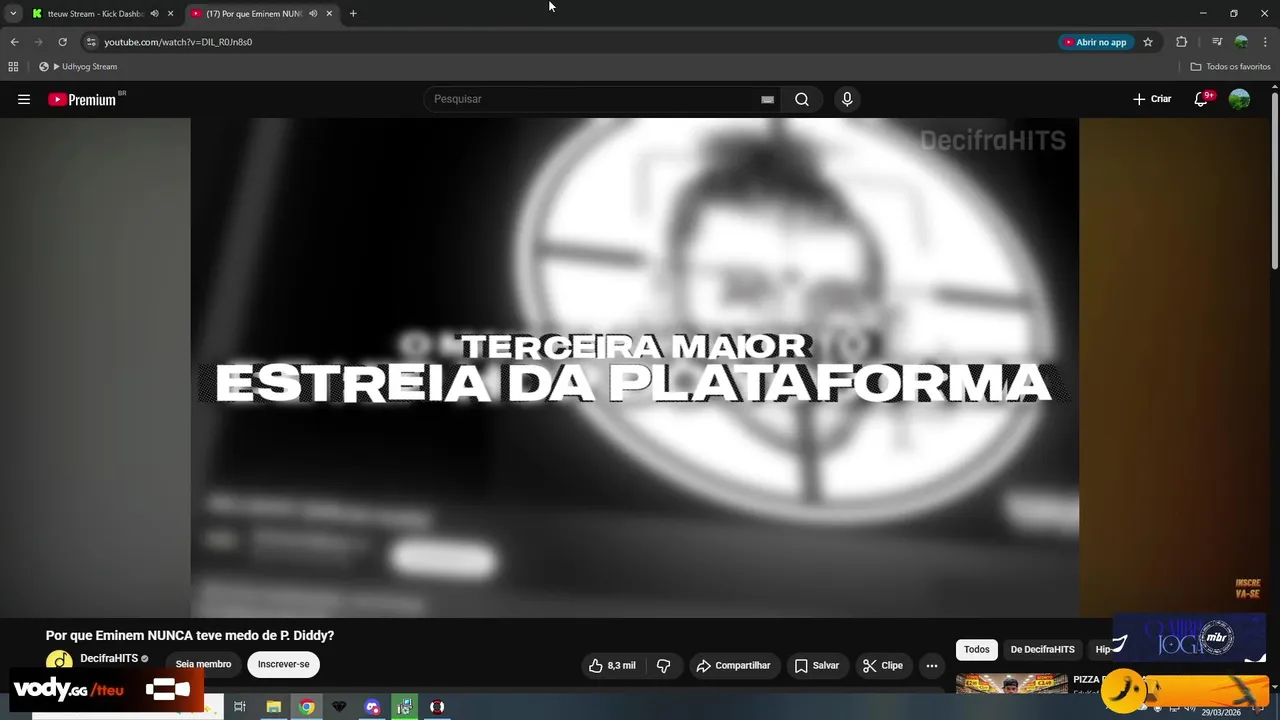Go back with browser back arrow

[14, 42]
